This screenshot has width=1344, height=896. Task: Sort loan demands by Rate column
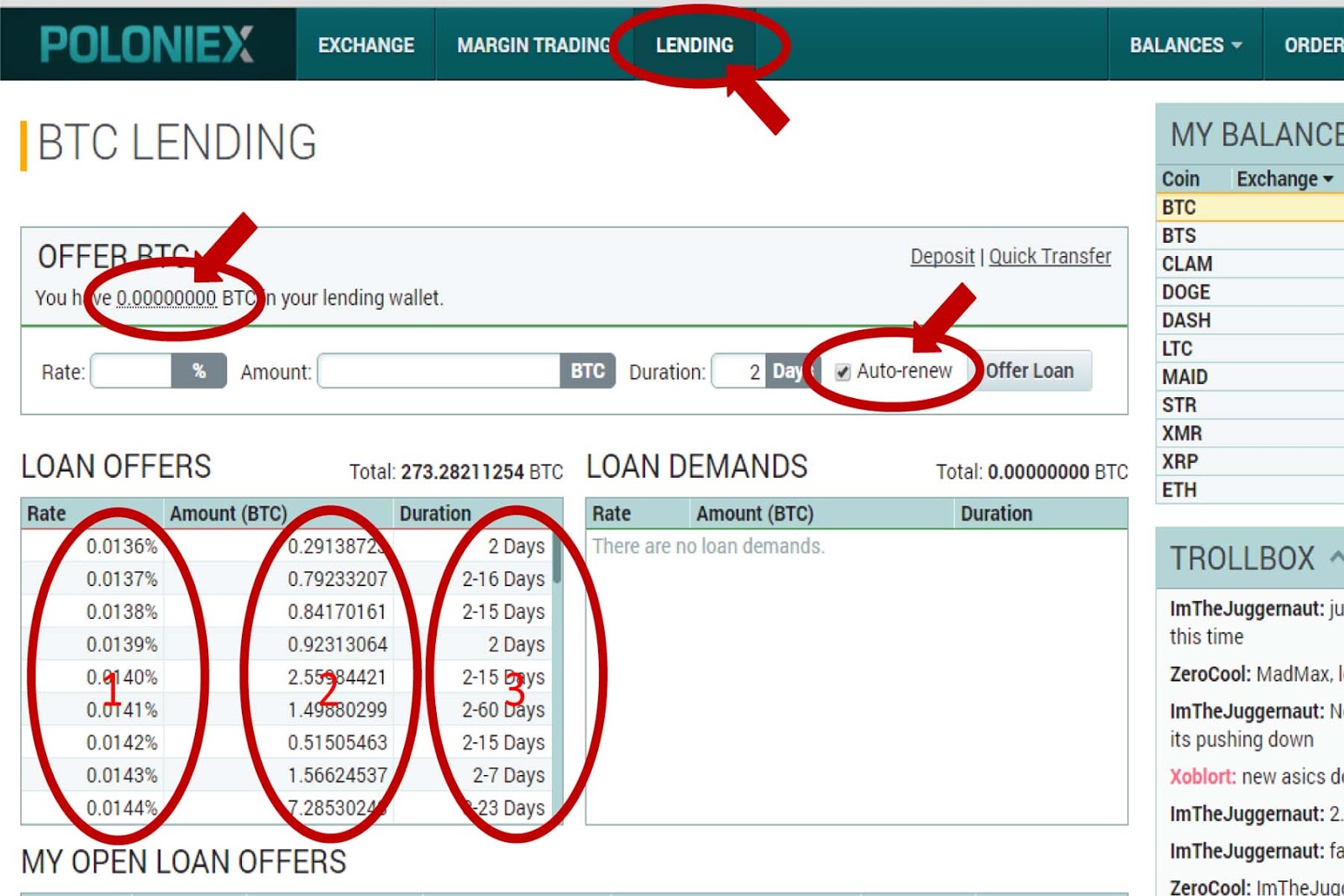pos(612,513)
